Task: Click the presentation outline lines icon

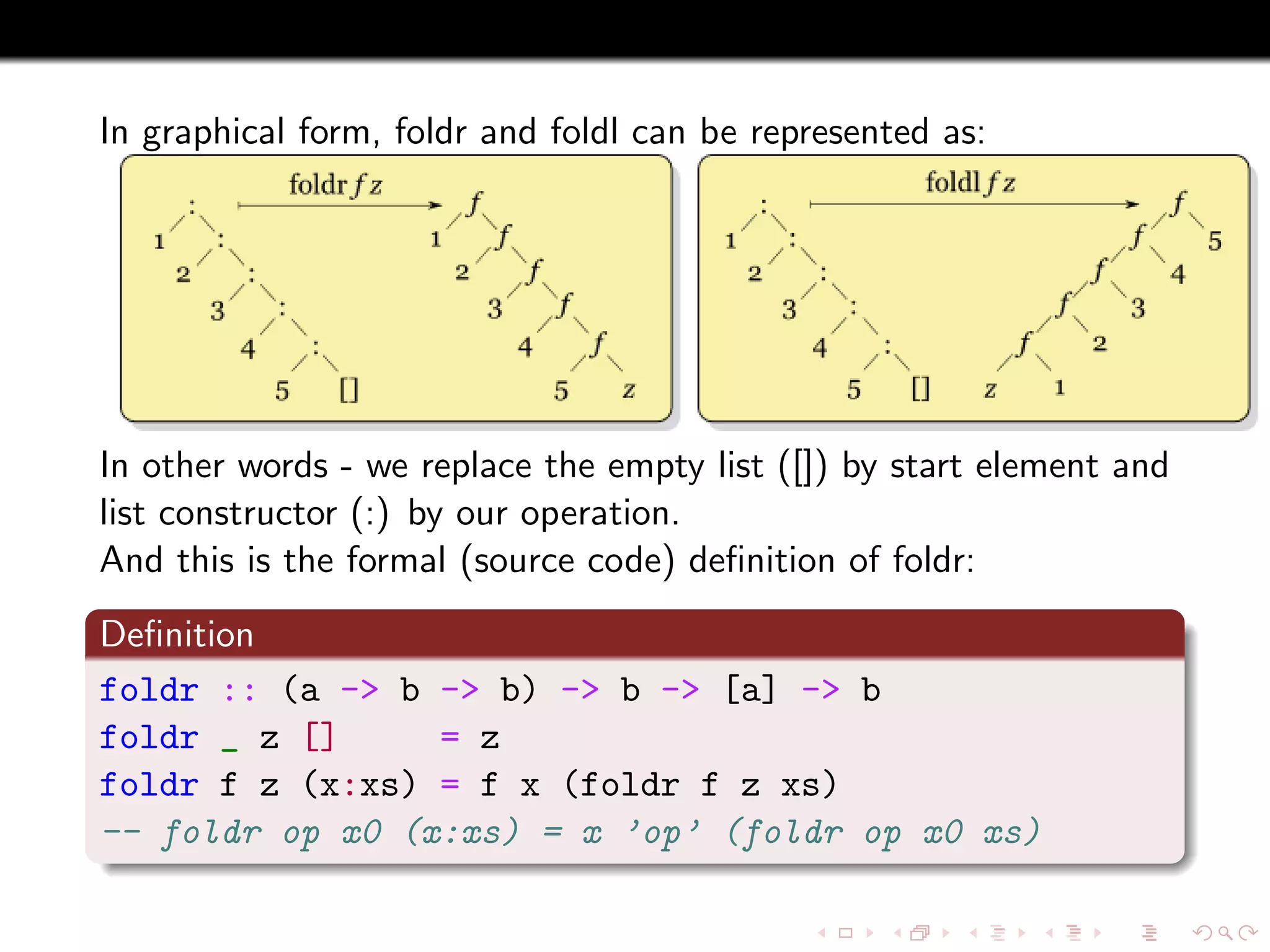Action: click(1150, 932)
